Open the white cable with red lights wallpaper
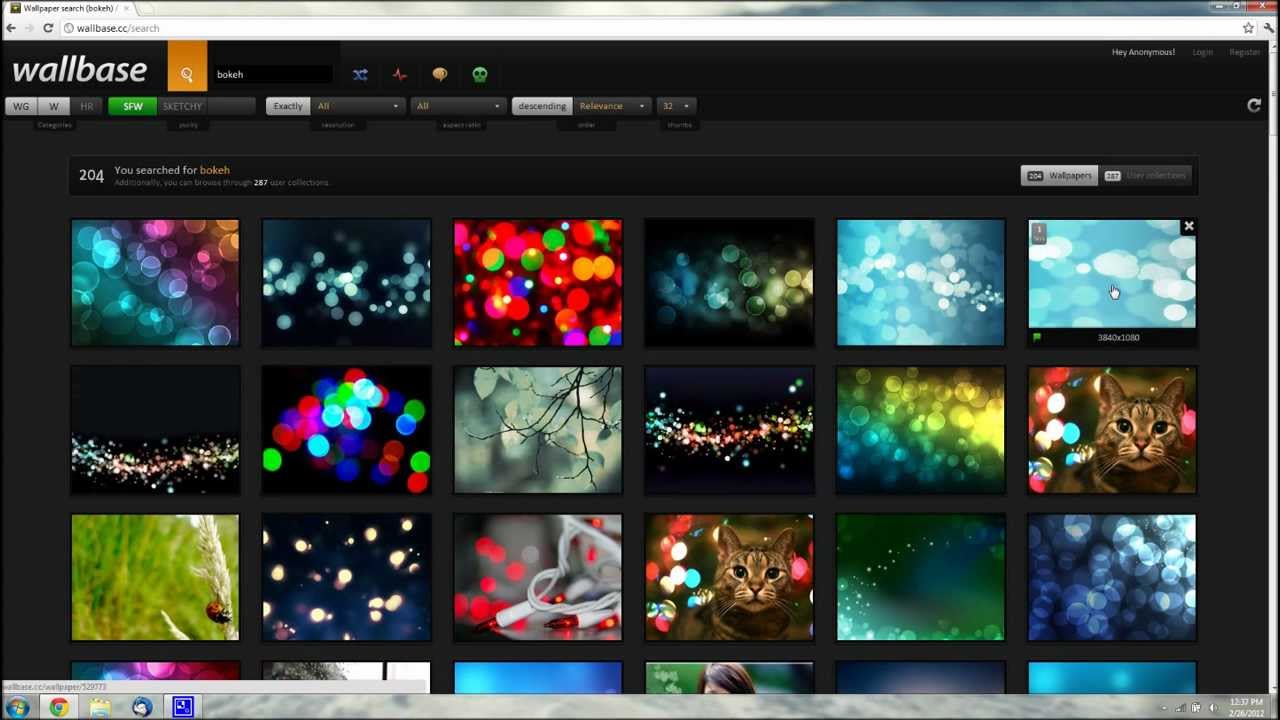1280x720 pixels. tap(538, 577)
